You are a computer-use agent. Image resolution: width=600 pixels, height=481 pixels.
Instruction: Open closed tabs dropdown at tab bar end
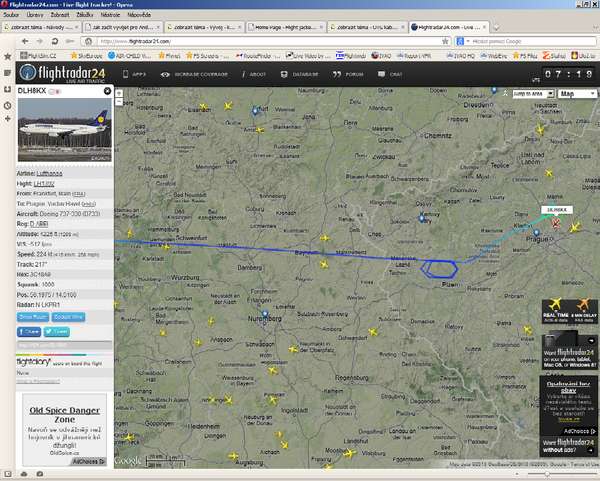coord(596,28)
